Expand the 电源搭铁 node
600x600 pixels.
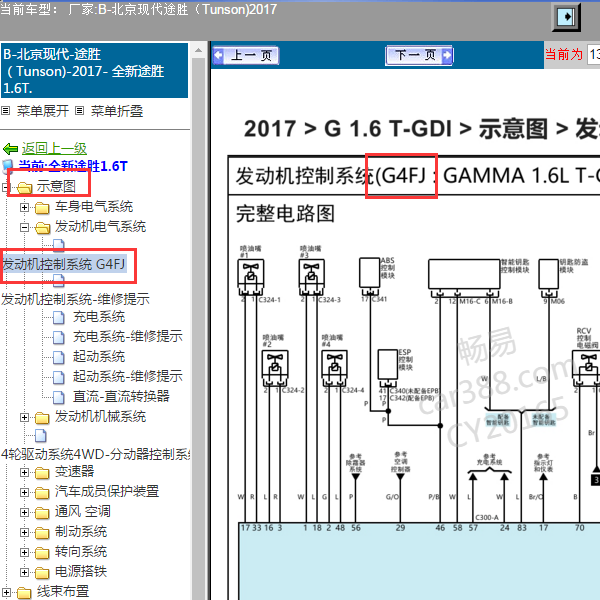point(24,572)
